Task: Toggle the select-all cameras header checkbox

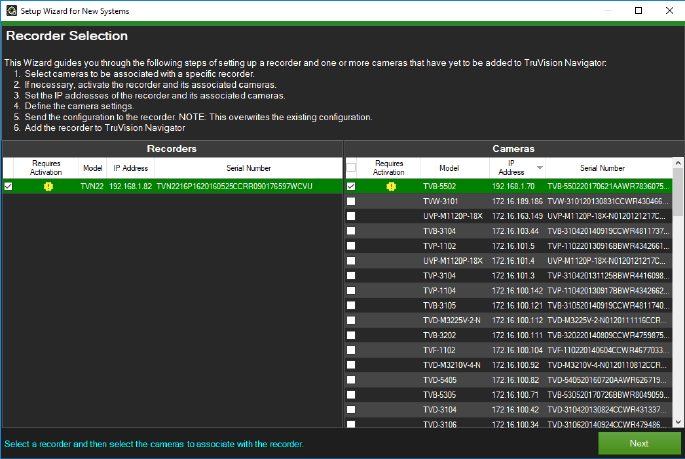Action: click(351, 168)
